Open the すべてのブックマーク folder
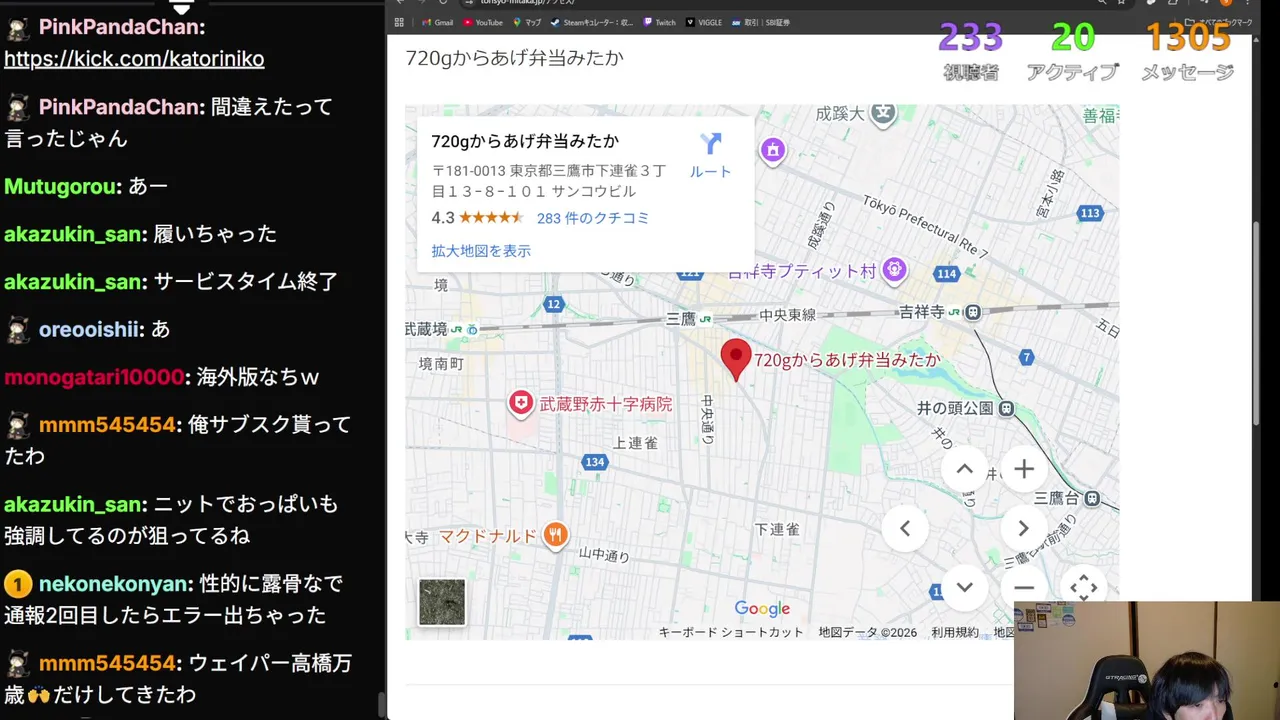Screen dimensions: 1280x720 coord(1219,22)
